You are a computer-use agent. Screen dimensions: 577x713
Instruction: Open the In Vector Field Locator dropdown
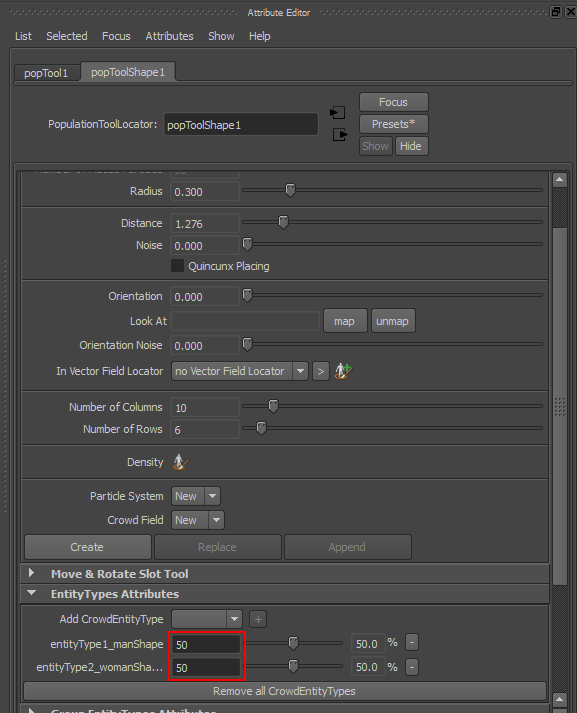tap(240, 371)
